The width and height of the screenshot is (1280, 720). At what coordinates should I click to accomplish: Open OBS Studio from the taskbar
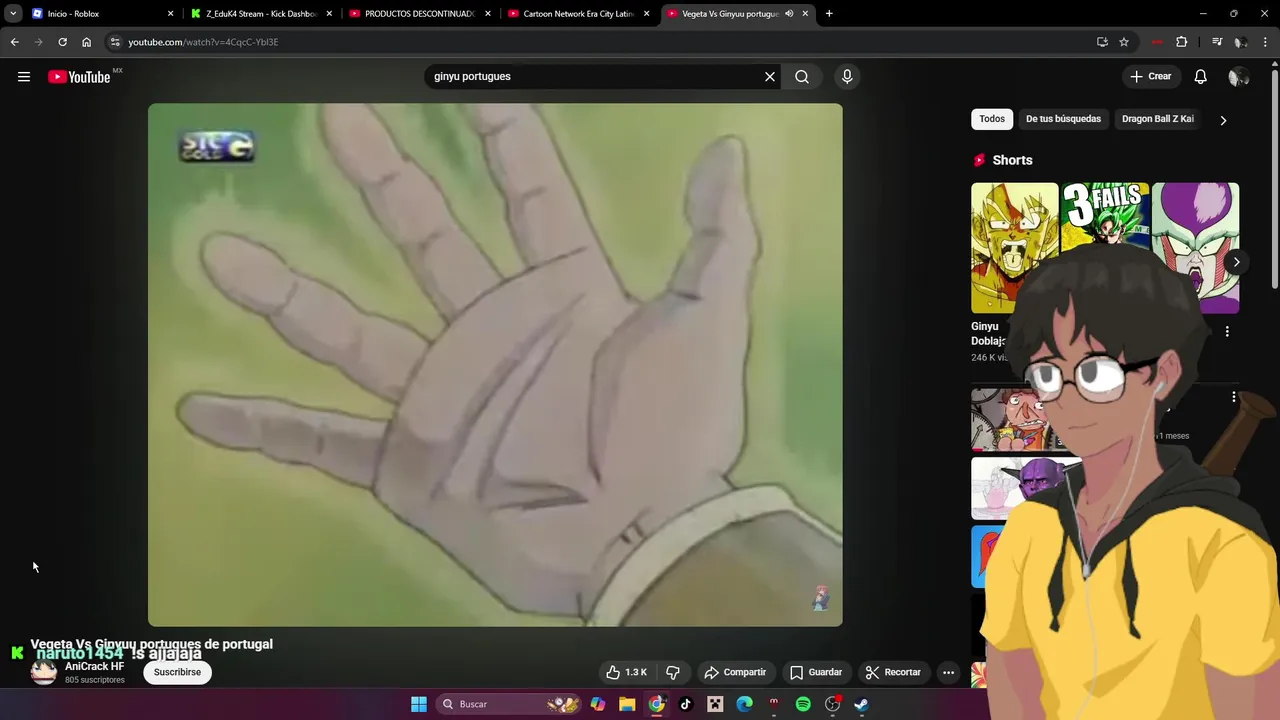(x=832, y=704)
